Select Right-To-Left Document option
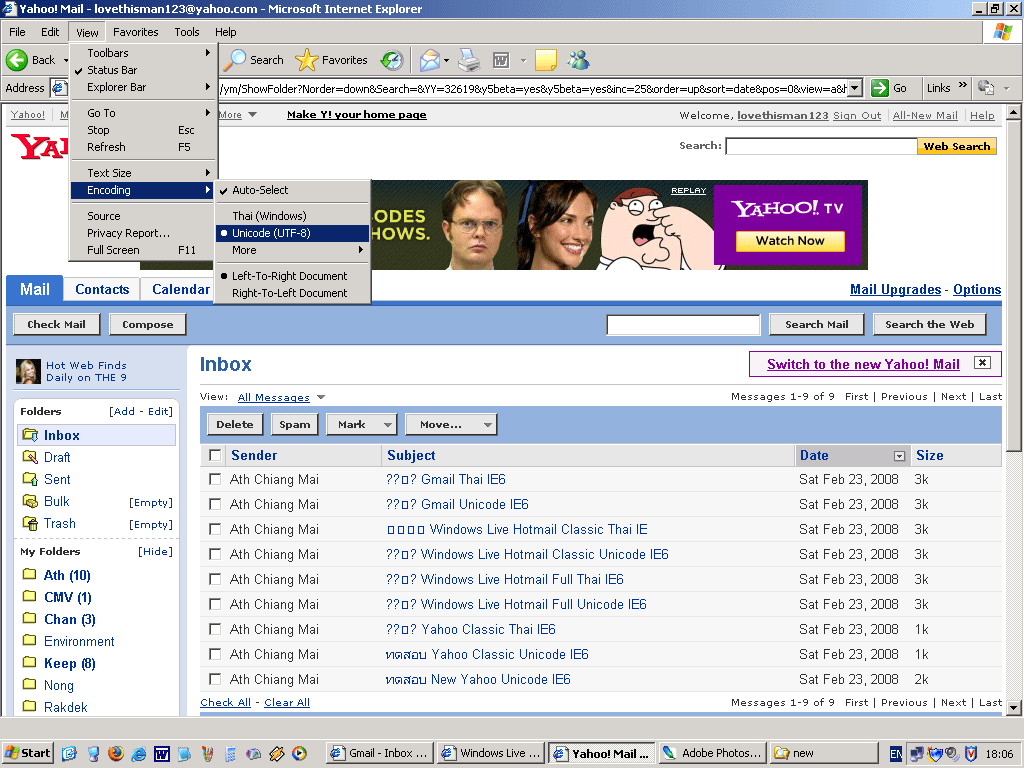The width and height of the screenshot is (1024, 768). click(293, 293)
